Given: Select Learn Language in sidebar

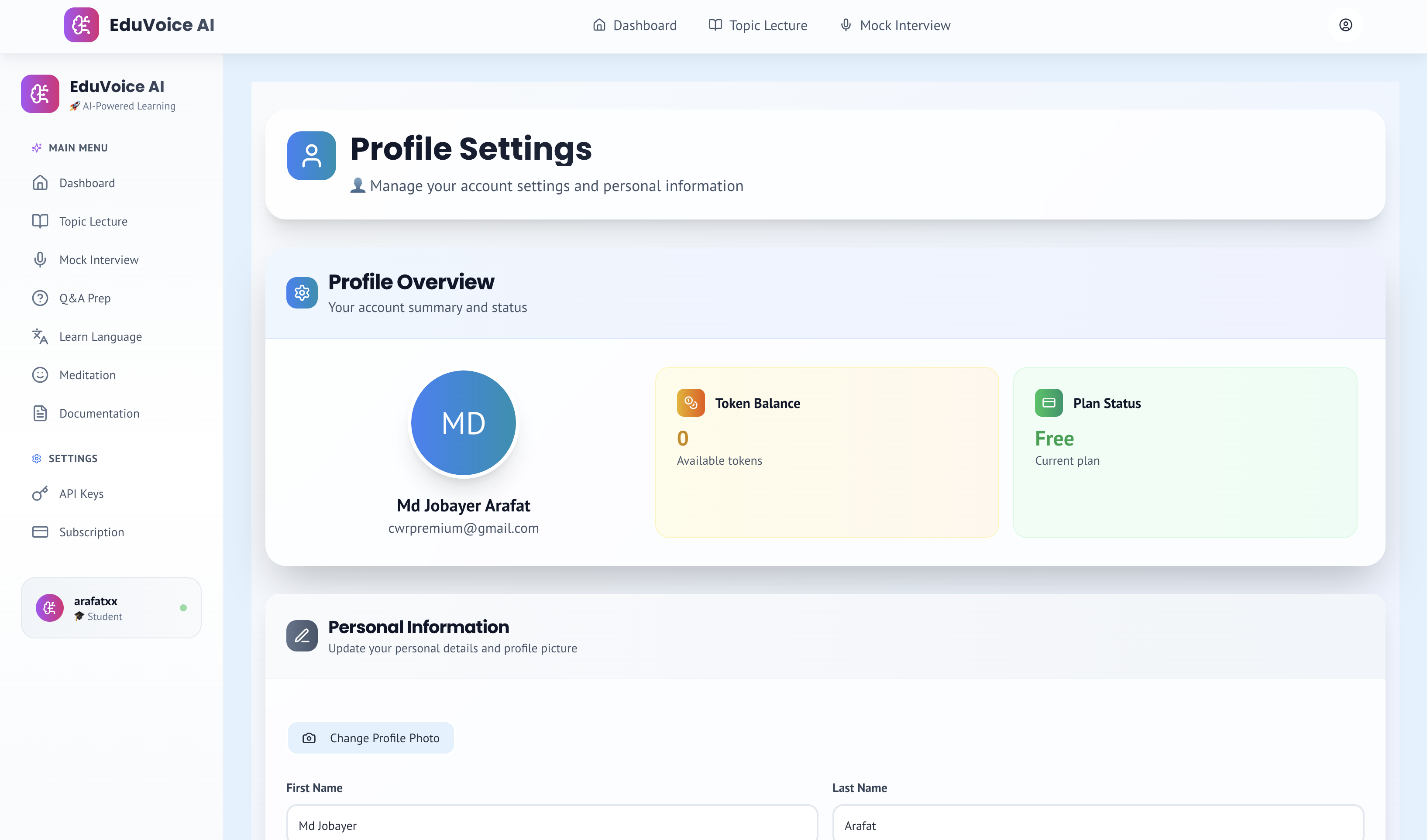Looking at the screenshot, I should (x=100, y=337).
